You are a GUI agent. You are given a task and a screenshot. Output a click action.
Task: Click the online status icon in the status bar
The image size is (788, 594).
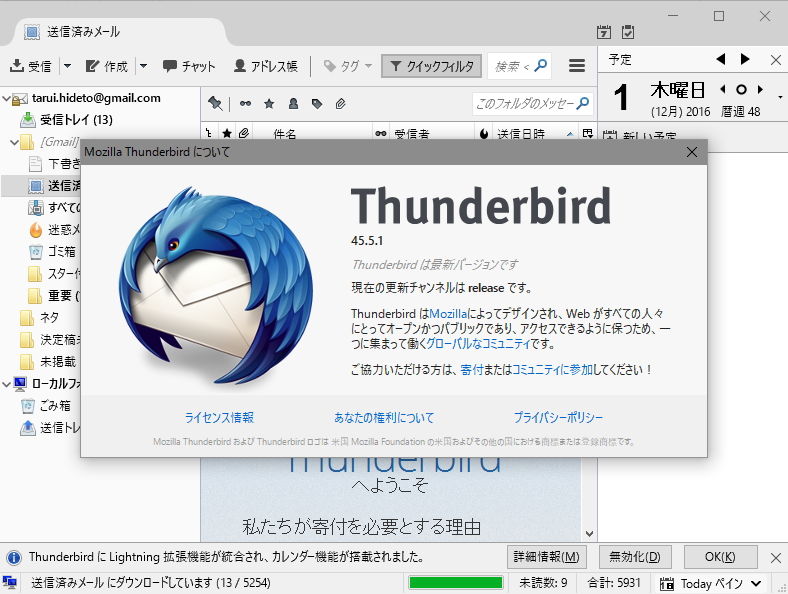tap(10, 583)
